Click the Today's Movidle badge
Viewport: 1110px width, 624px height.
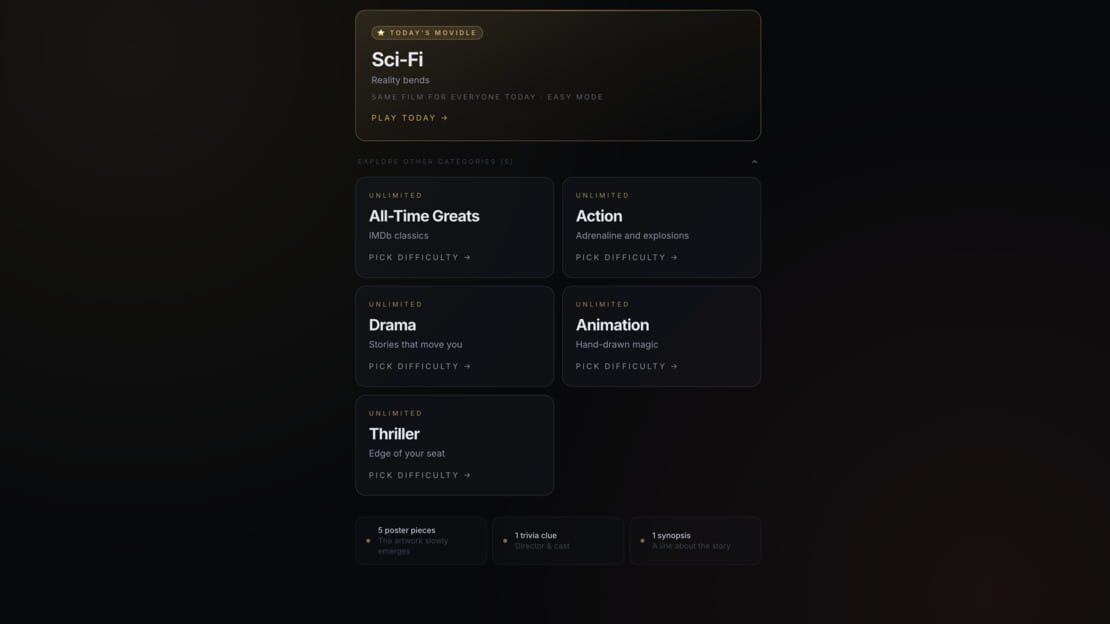click(427, 33)
